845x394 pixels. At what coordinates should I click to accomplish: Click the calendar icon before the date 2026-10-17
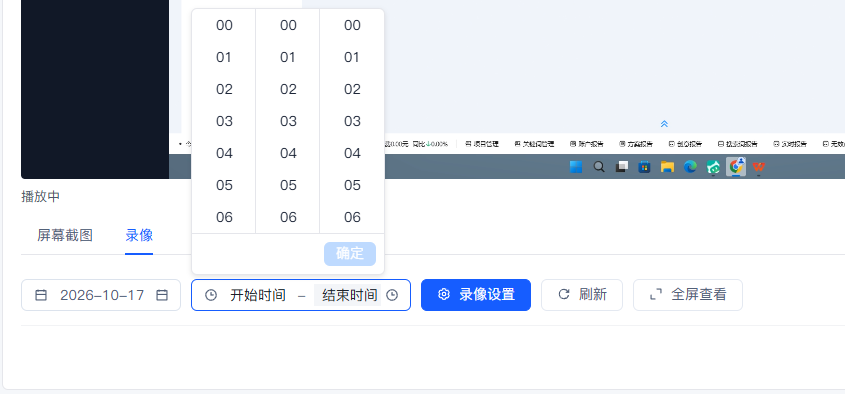(x=41, y=295)
